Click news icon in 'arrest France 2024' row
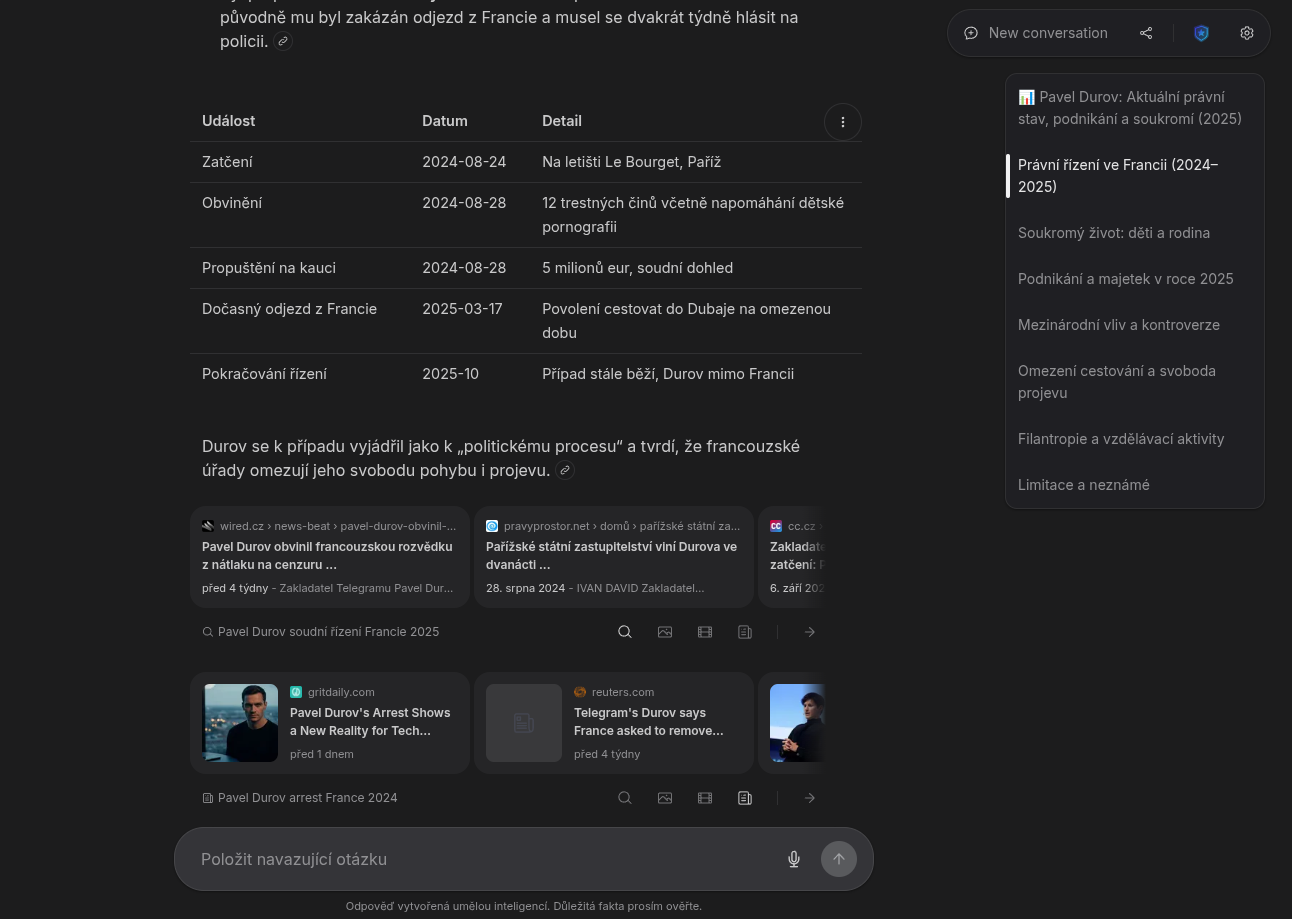 745,798
